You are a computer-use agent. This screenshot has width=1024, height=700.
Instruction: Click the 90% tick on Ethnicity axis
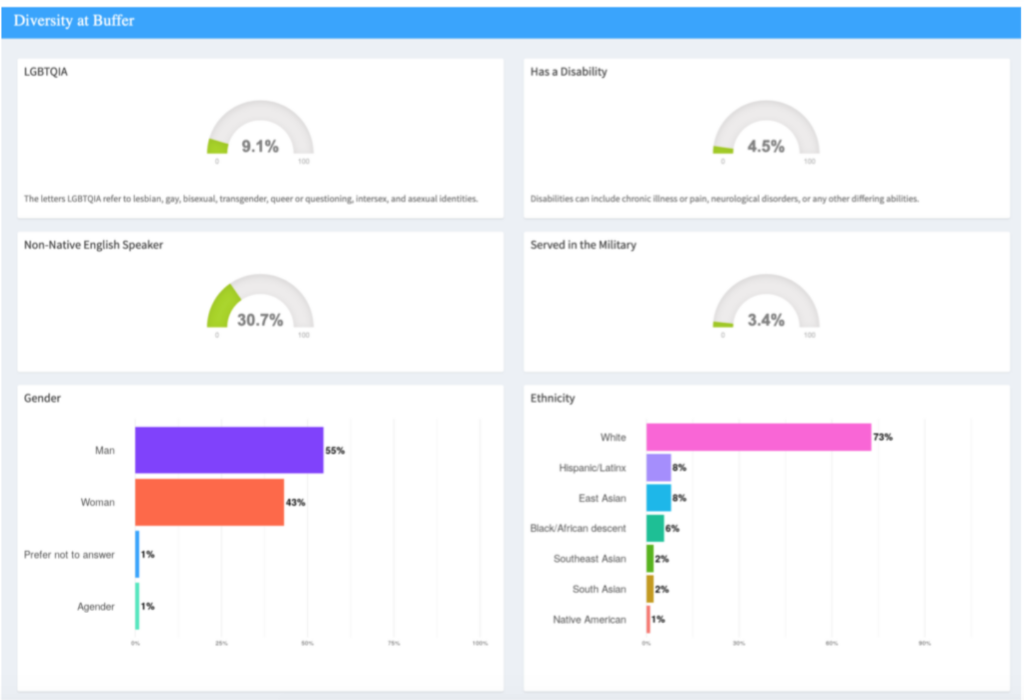click(x=924, y=644)
